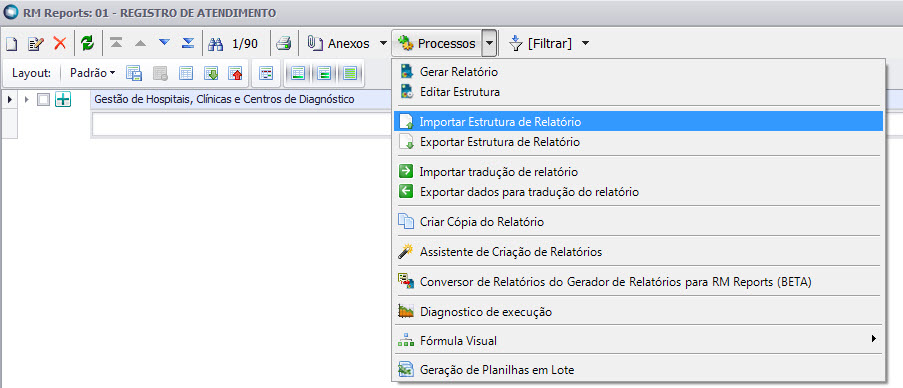Open the dropdown arrow next to Anexos
The height and width of the screenshot is (388, 903).
click(383, 44)
